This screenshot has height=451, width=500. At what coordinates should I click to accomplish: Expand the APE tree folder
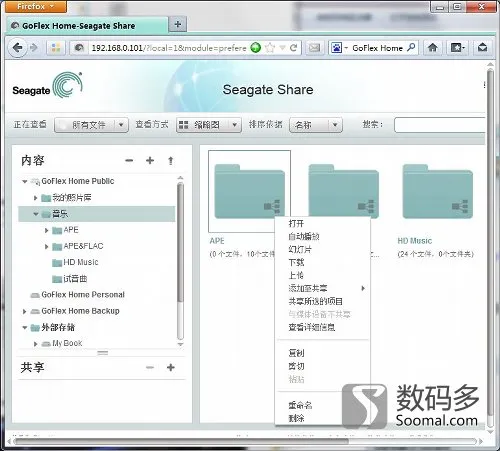pos(46,230)
